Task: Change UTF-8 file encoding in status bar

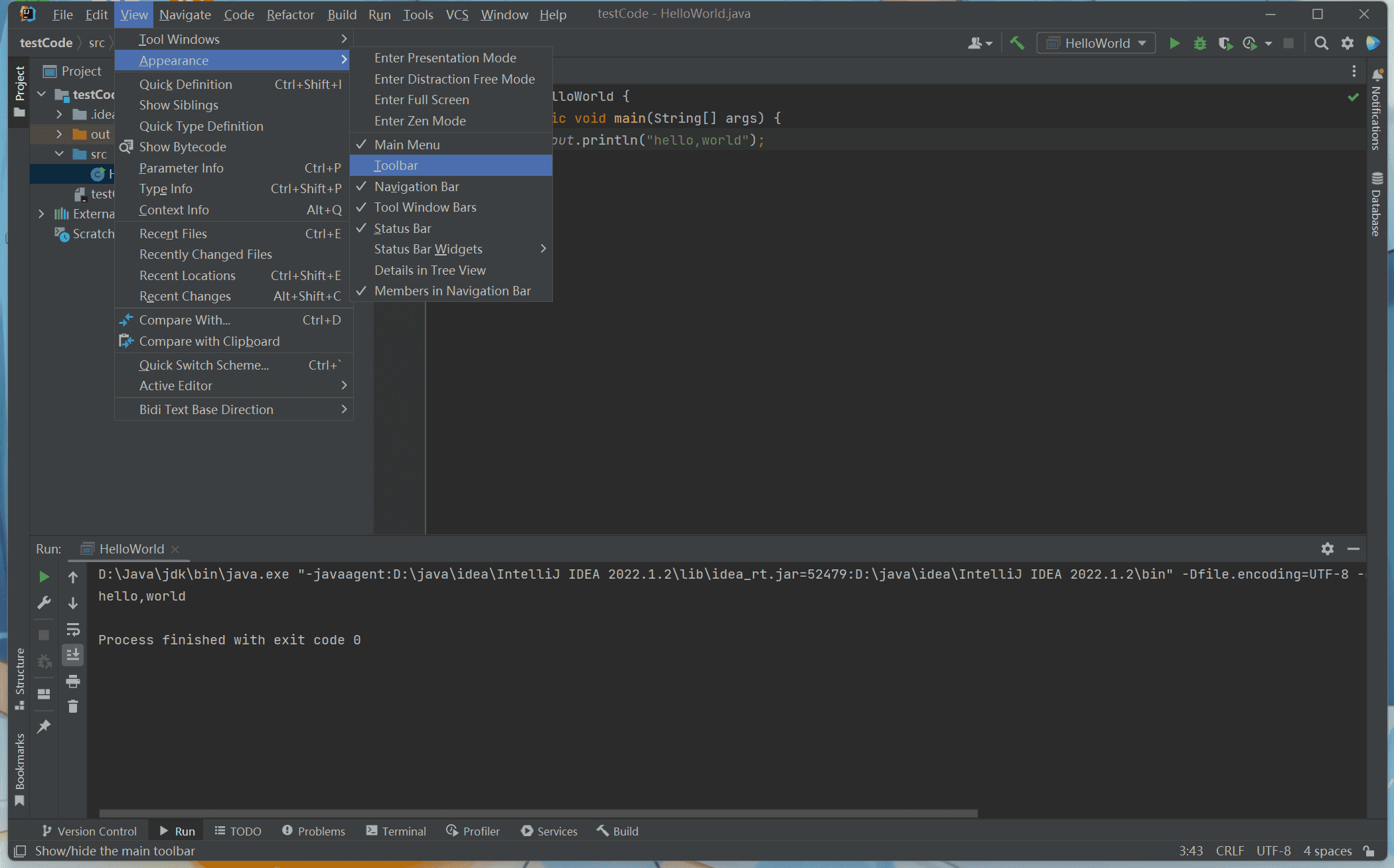Action: [1273, 851]
